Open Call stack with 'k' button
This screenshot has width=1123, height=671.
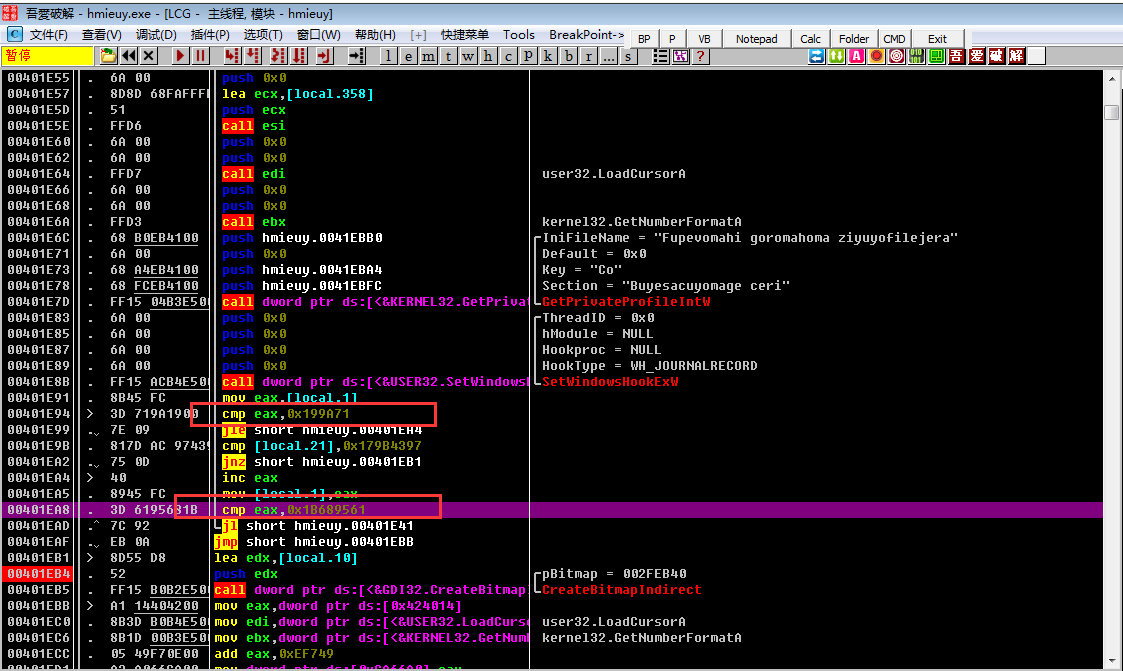(549, 56)
